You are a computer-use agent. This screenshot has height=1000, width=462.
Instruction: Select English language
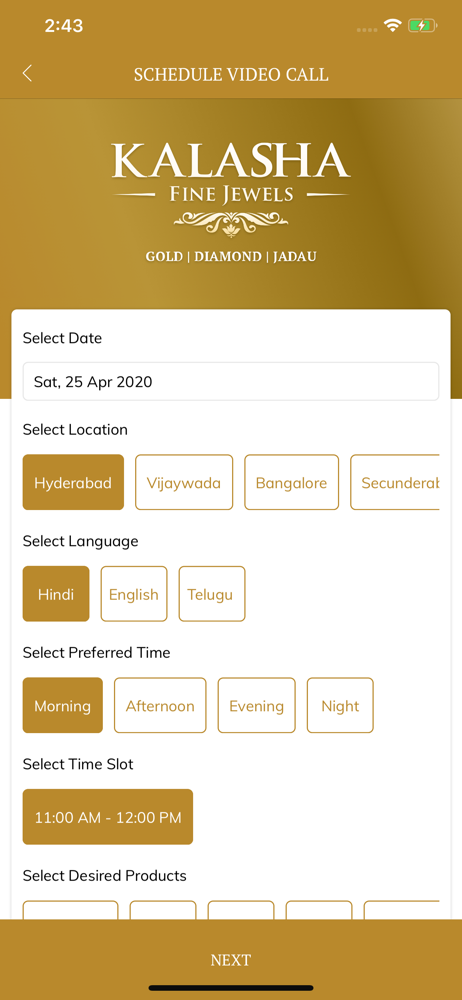click(134, 594)
